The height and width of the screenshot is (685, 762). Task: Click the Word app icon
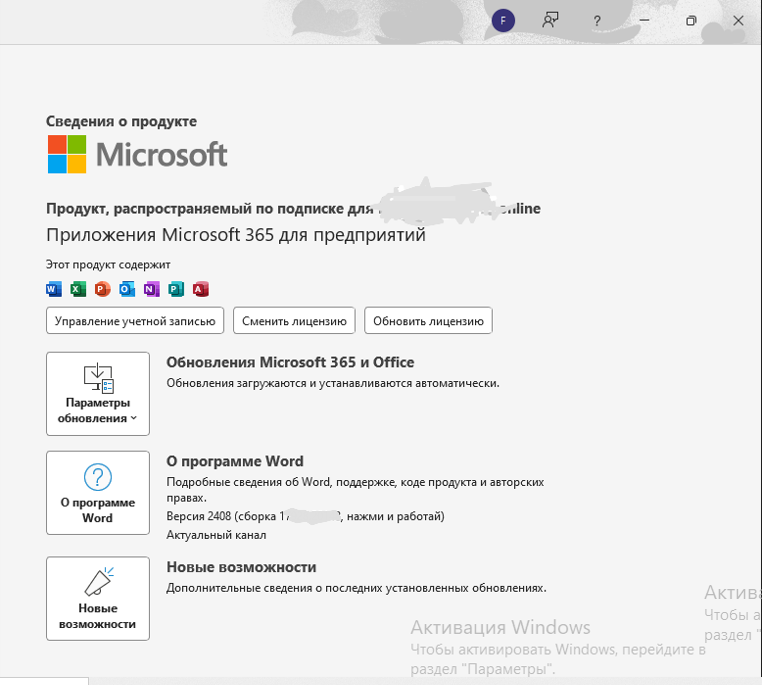coord(54,290)
